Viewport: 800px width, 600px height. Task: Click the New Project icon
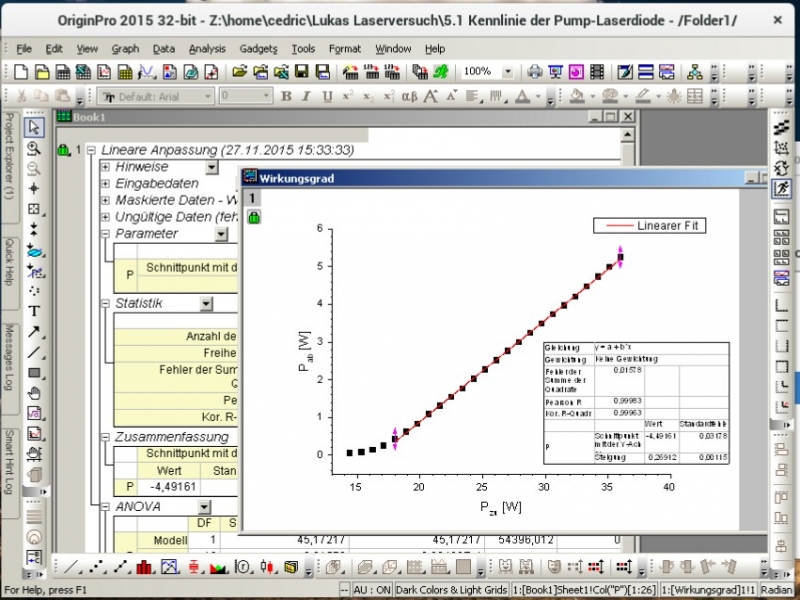click(x=21, y=72)
